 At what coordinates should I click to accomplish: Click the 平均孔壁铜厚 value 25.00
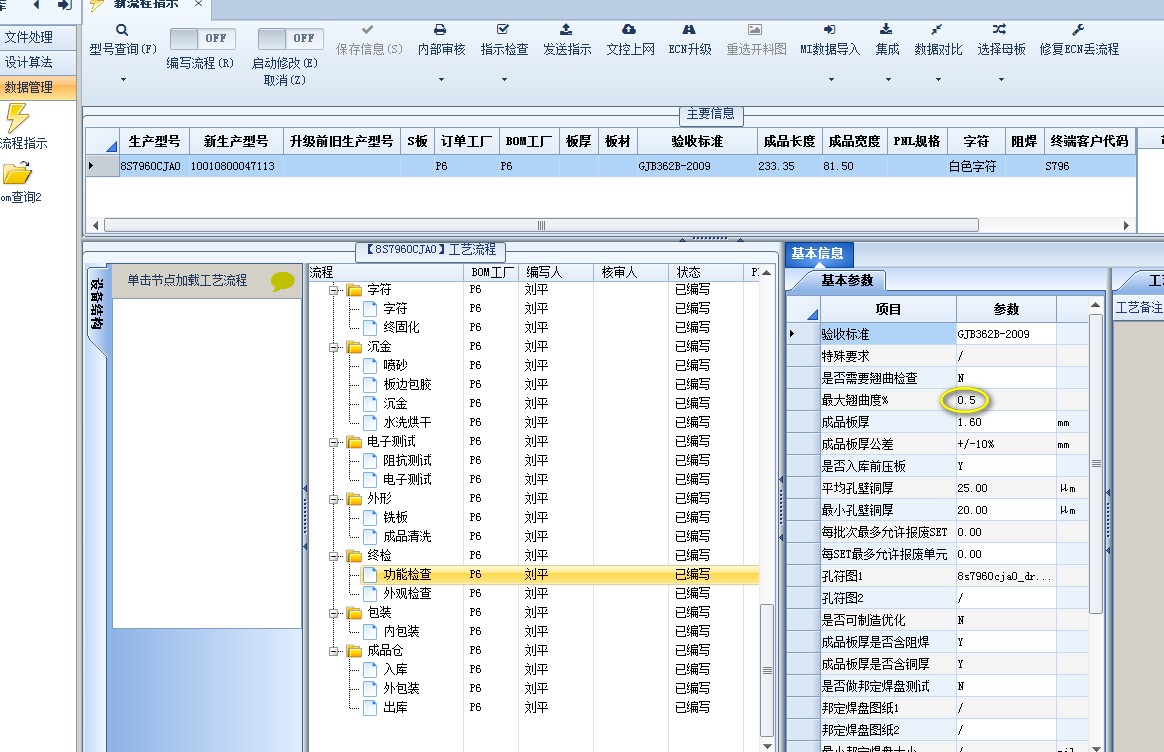[1006, 488]
